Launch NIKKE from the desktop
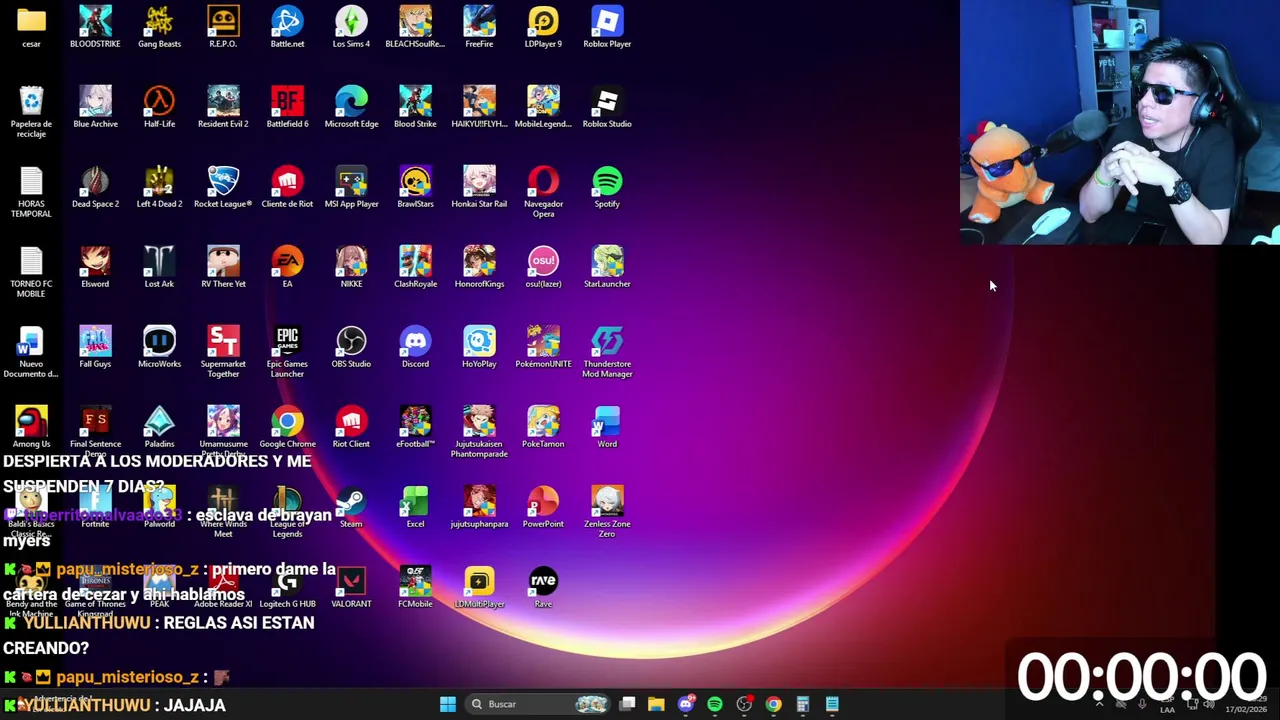The height and width of the screenshot is (720, 1280). tap(351, 267)
